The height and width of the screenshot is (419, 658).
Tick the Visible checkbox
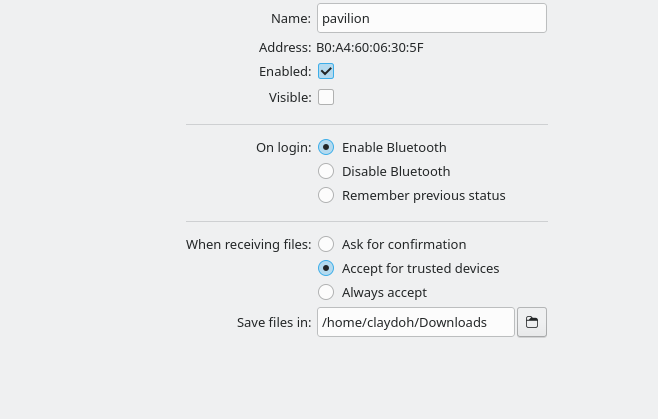click(x=326, y=98)
